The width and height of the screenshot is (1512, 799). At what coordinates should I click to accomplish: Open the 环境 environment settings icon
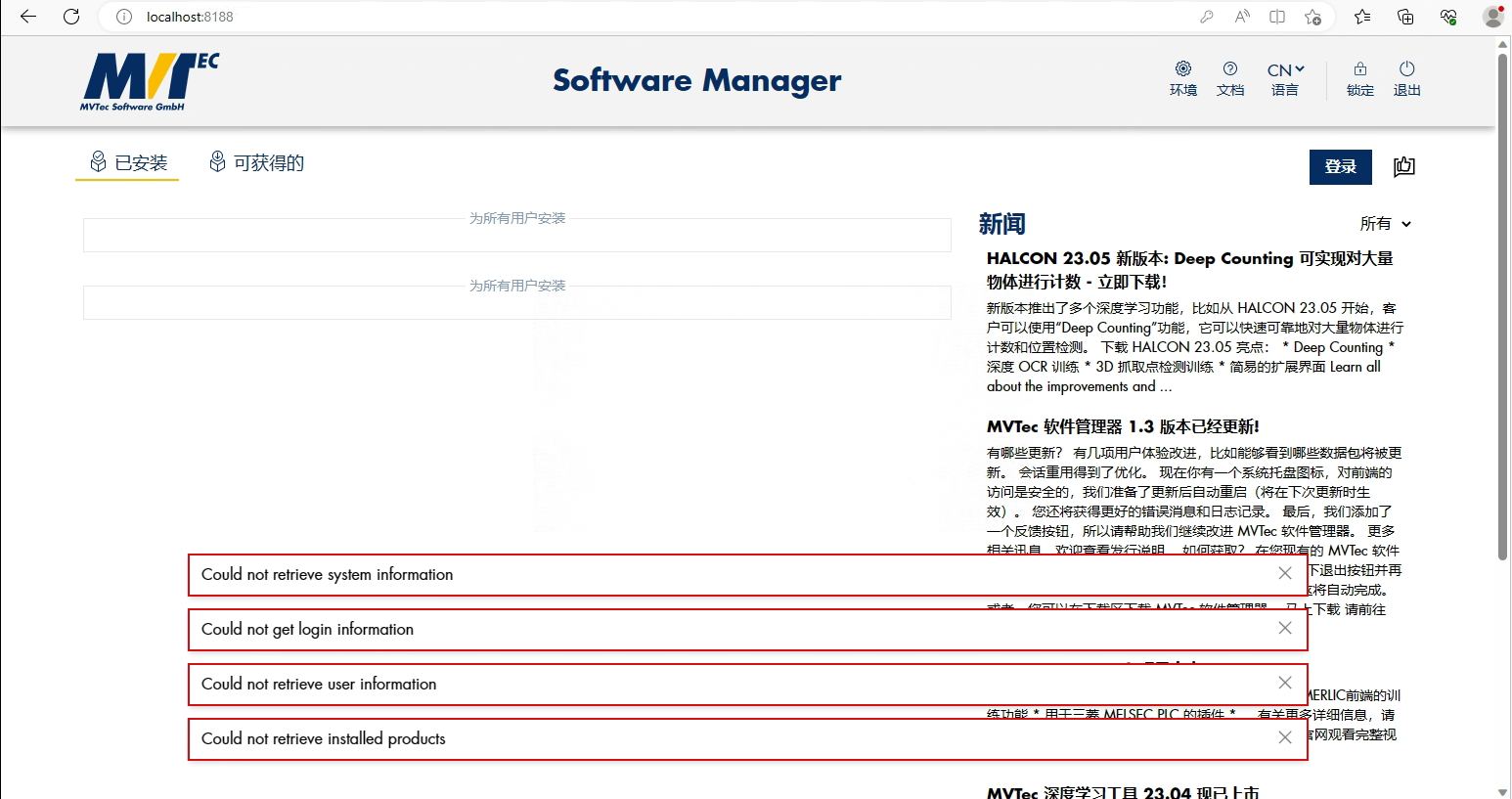click(1183, 78)
